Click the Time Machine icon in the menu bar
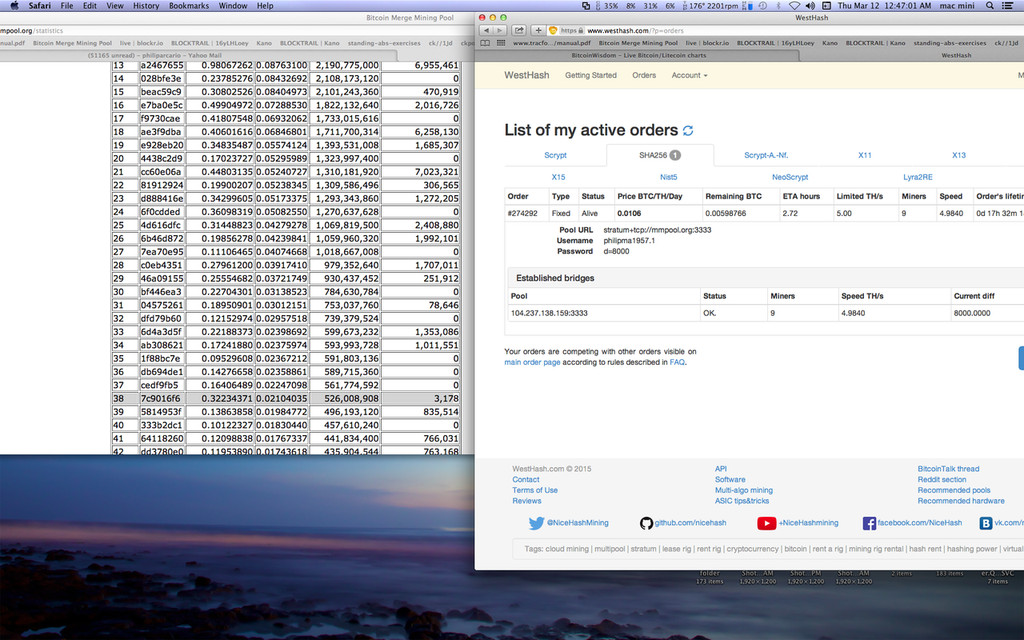Image resolution: width=1024 pixels, height=640 pixels. tap(763, 5)
